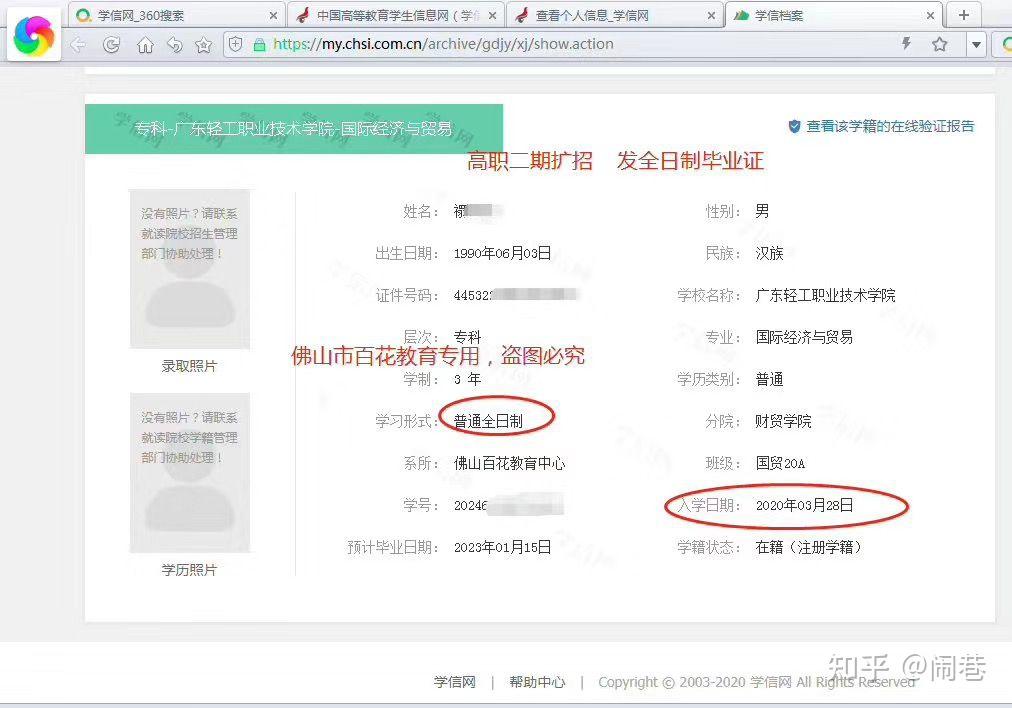Click the back navigation arrow
This screenshot has height=708, width=1012.
[77, 45]
